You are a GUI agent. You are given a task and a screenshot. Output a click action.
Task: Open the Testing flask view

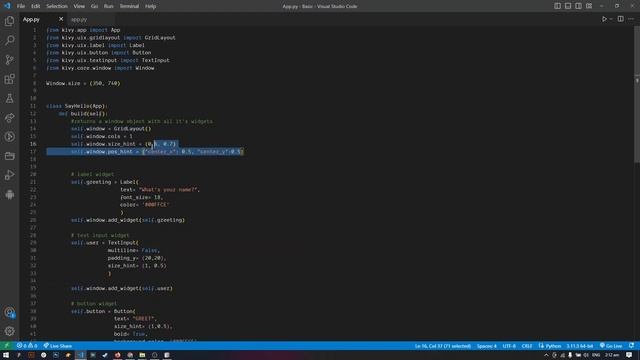point(9,98)
